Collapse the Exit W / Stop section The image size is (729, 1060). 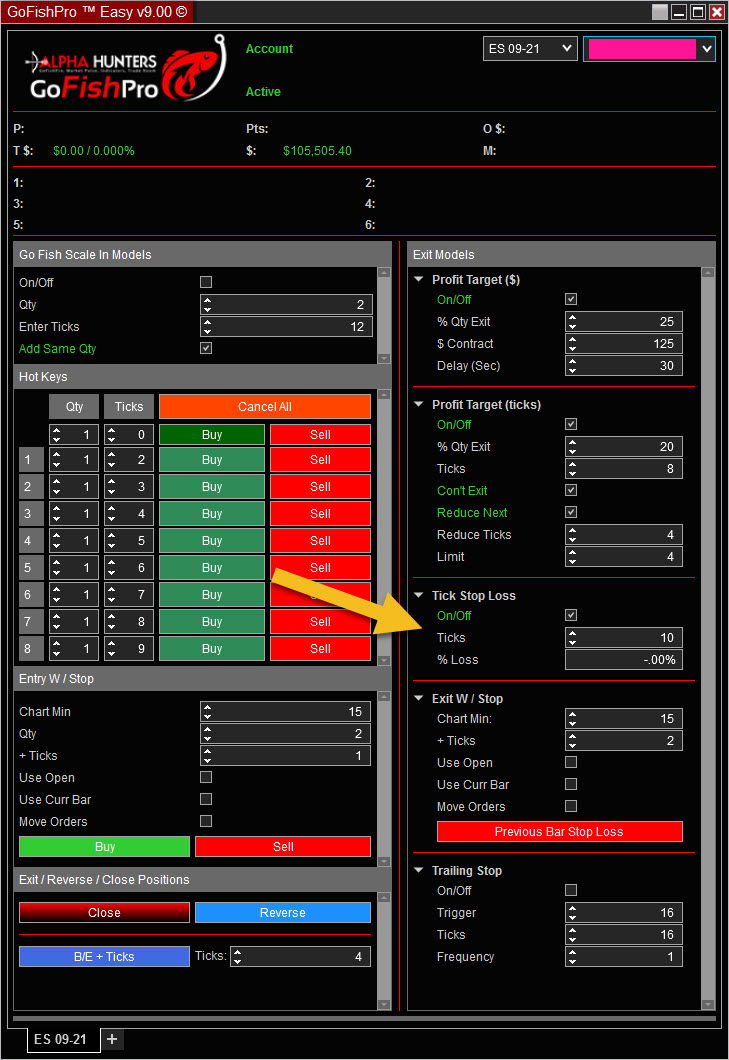click(419, 698)
